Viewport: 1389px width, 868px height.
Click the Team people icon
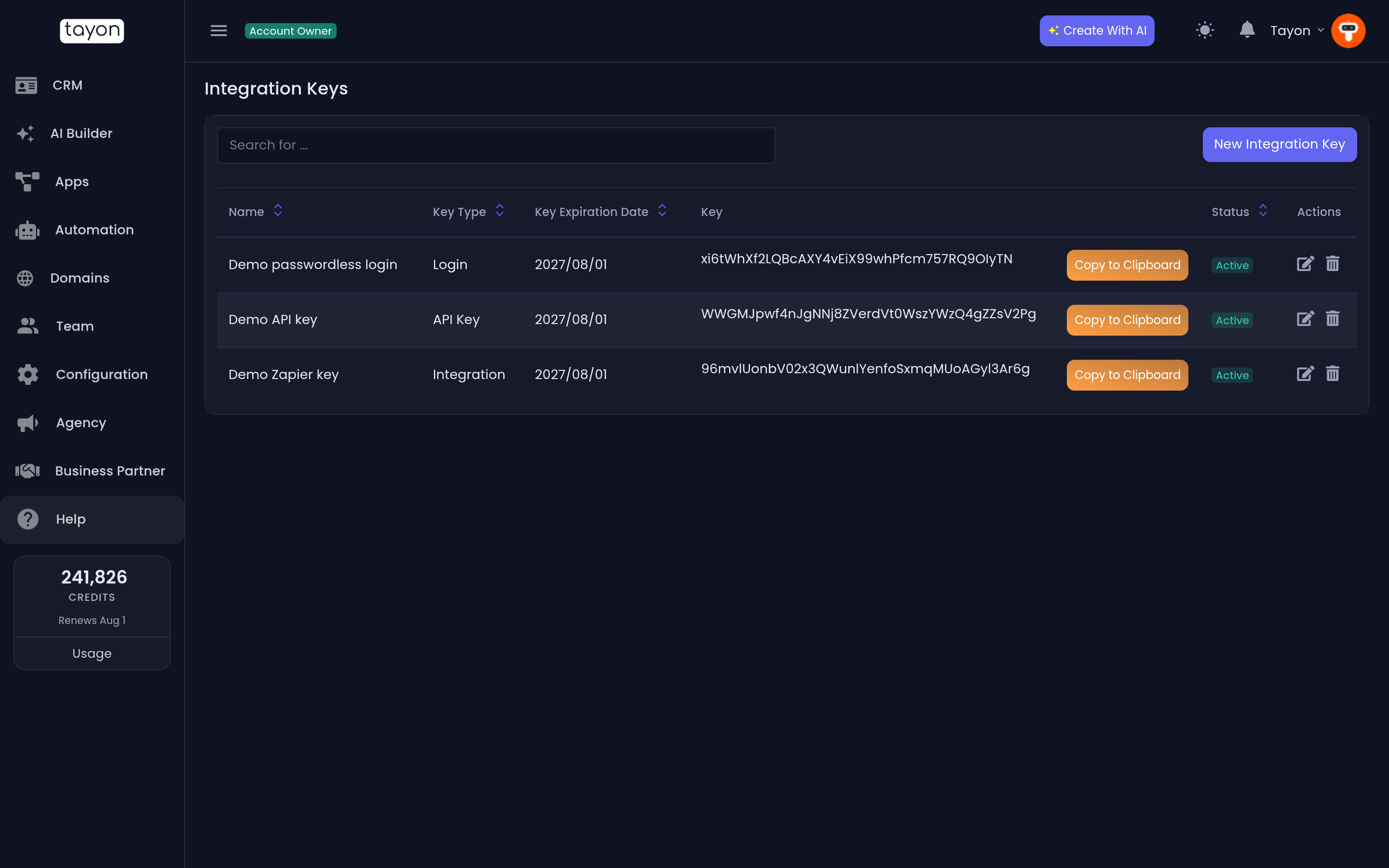tap(27, 326)
